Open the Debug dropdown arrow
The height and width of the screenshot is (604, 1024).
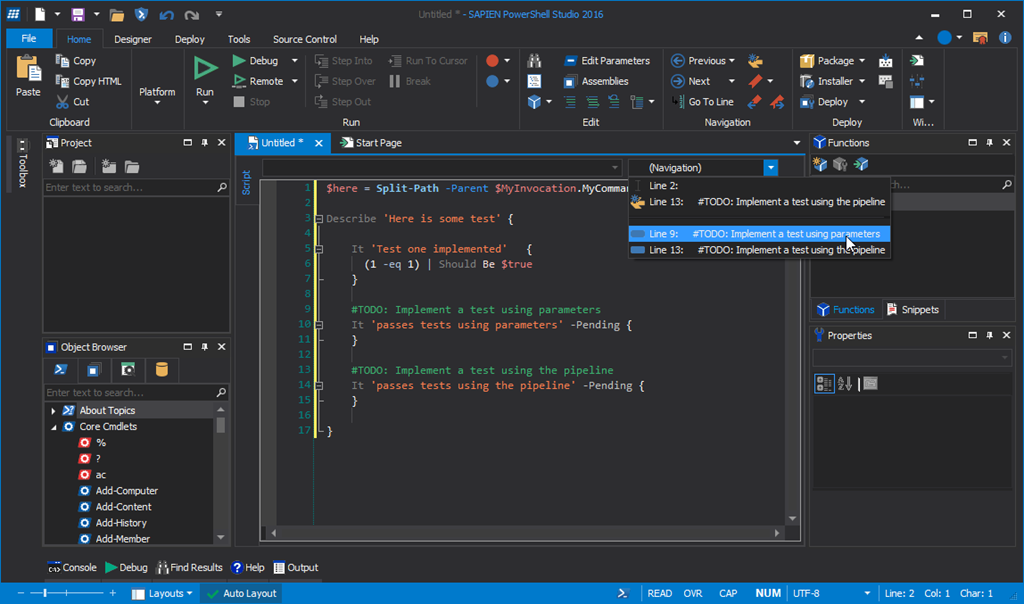pyautogui.click(x=295, y=61)
